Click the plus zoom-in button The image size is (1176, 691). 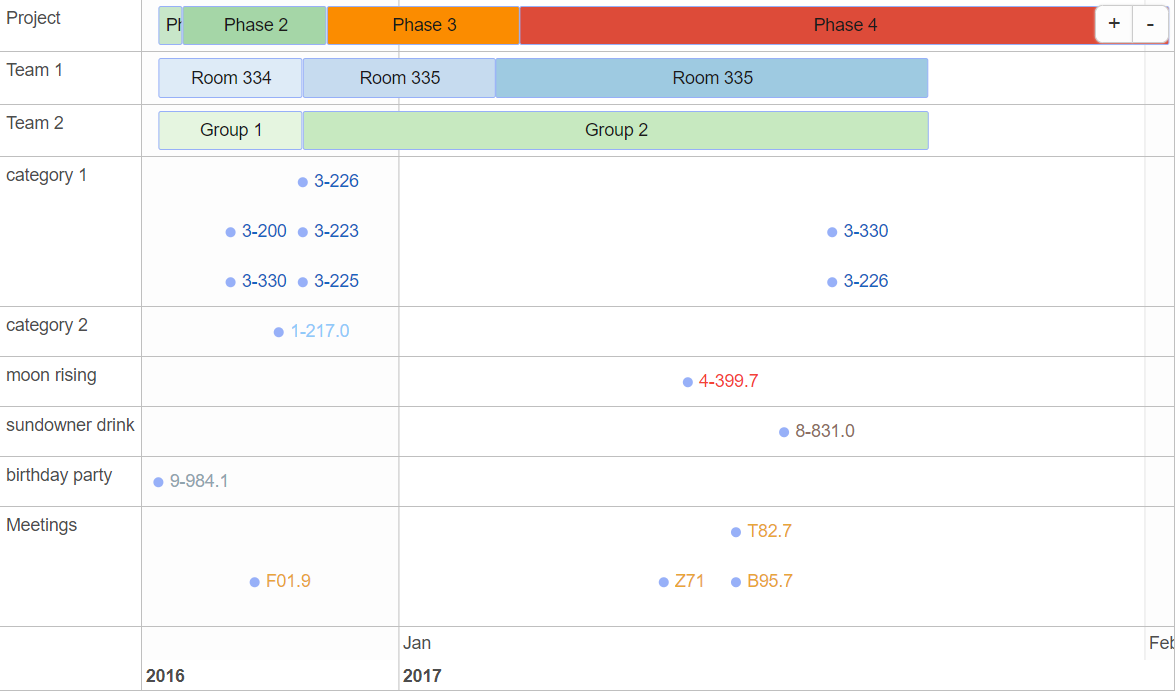click(x=1114, y=24)
